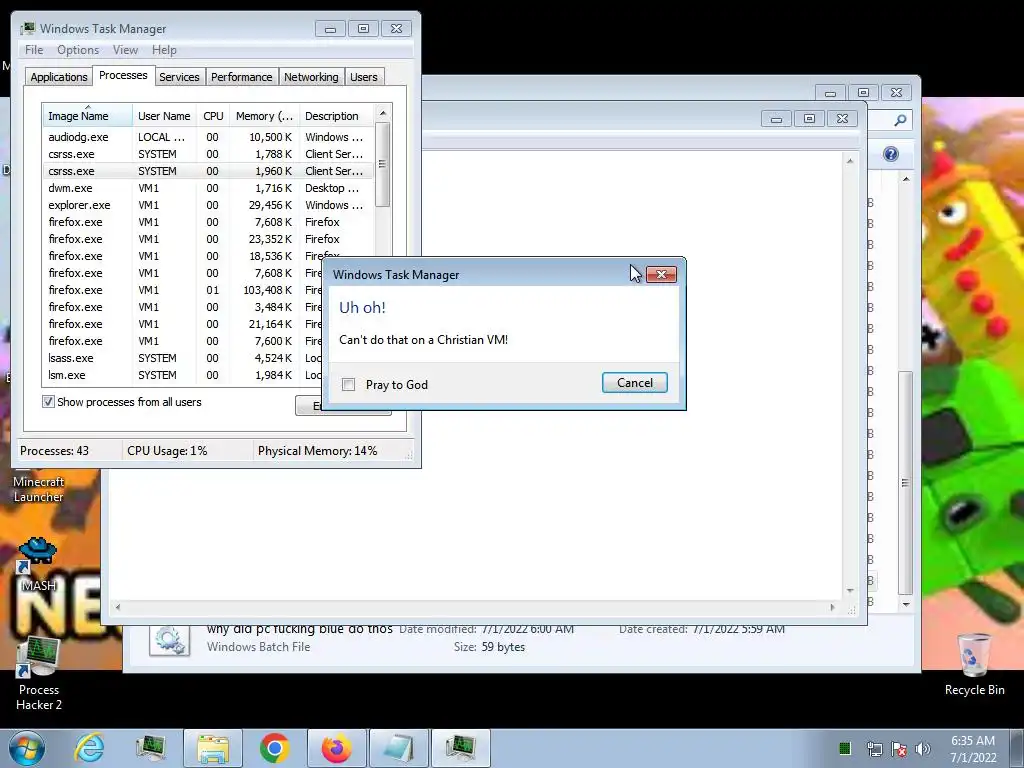Sort processes by User Name column
Screen dimensions: 1024x768
[x=164, y=116]
